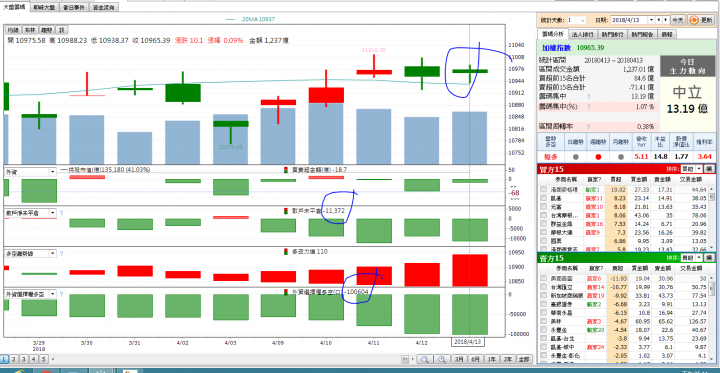The height and width of the screenshot is (373, 720).
Task: Click the 2018/4/13 date marker on axis
Action: [468, 342]
